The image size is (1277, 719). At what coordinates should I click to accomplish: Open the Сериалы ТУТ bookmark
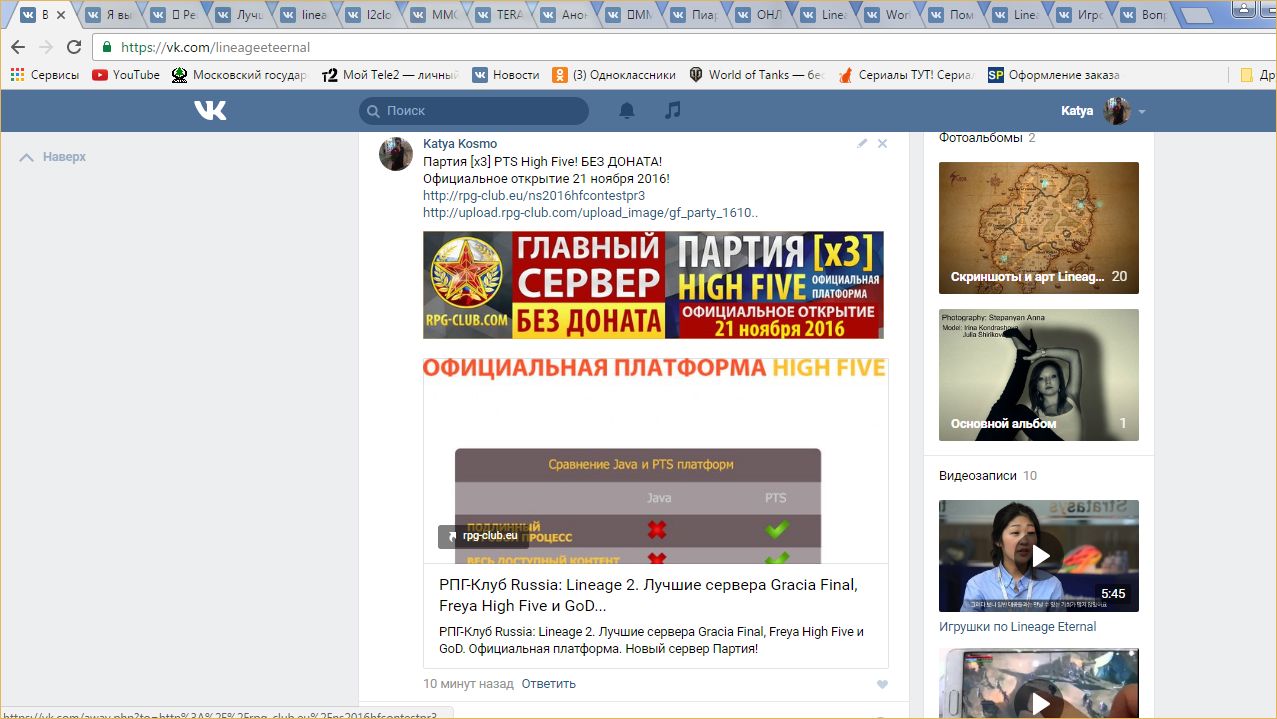tap(906, 75)
